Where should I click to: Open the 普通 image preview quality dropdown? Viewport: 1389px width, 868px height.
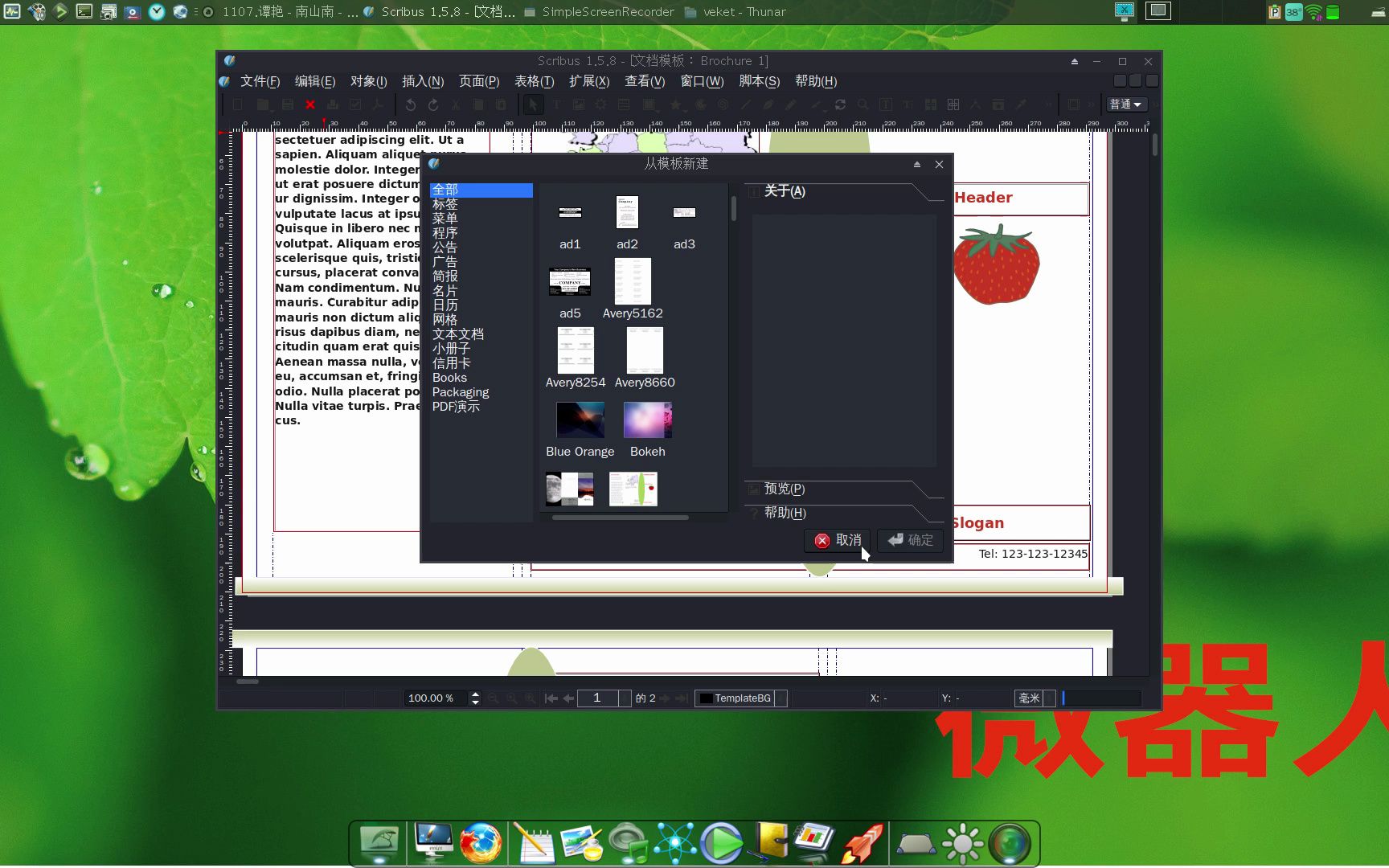click(1126, 104)
